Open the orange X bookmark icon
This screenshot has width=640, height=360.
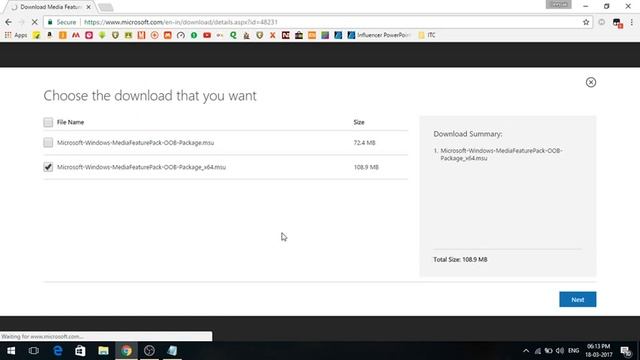pos(272,36)
